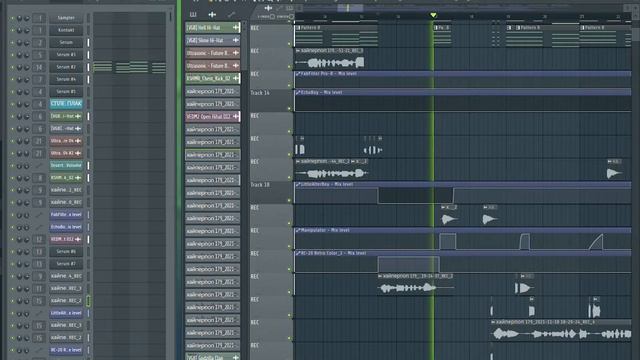Viewport: 640px width, 360px height.
Task: Open the Serum #6 channel
Action: 66,251
